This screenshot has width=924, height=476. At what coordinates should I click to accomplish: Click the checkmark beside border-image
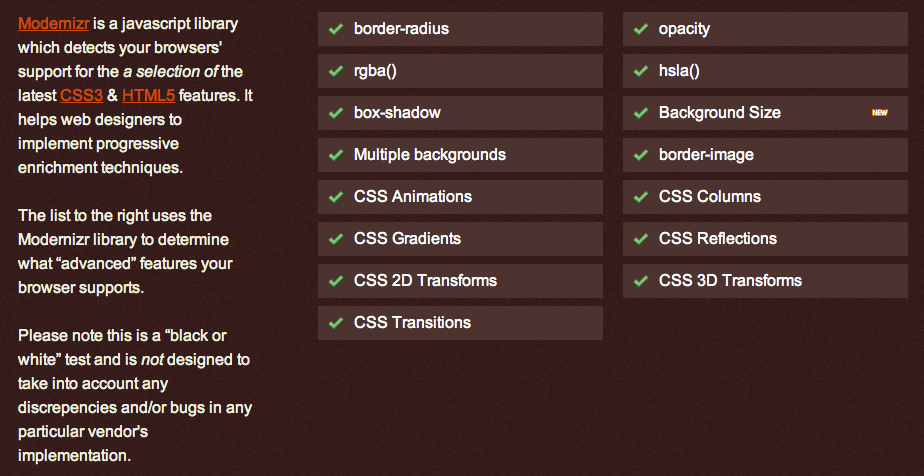click(x=641, y=155)
